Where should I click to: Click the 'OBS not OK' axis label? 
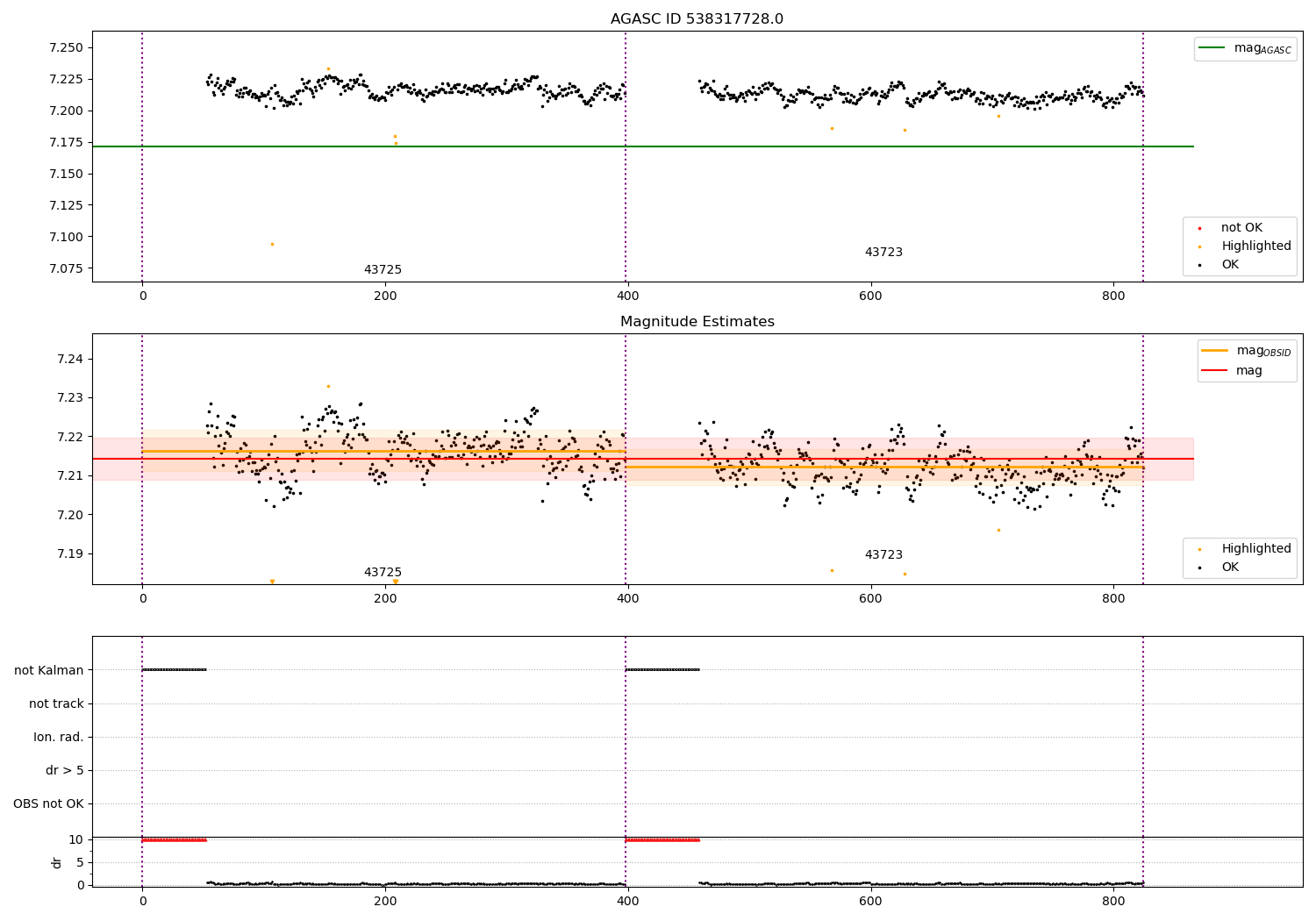pos(48,804)
